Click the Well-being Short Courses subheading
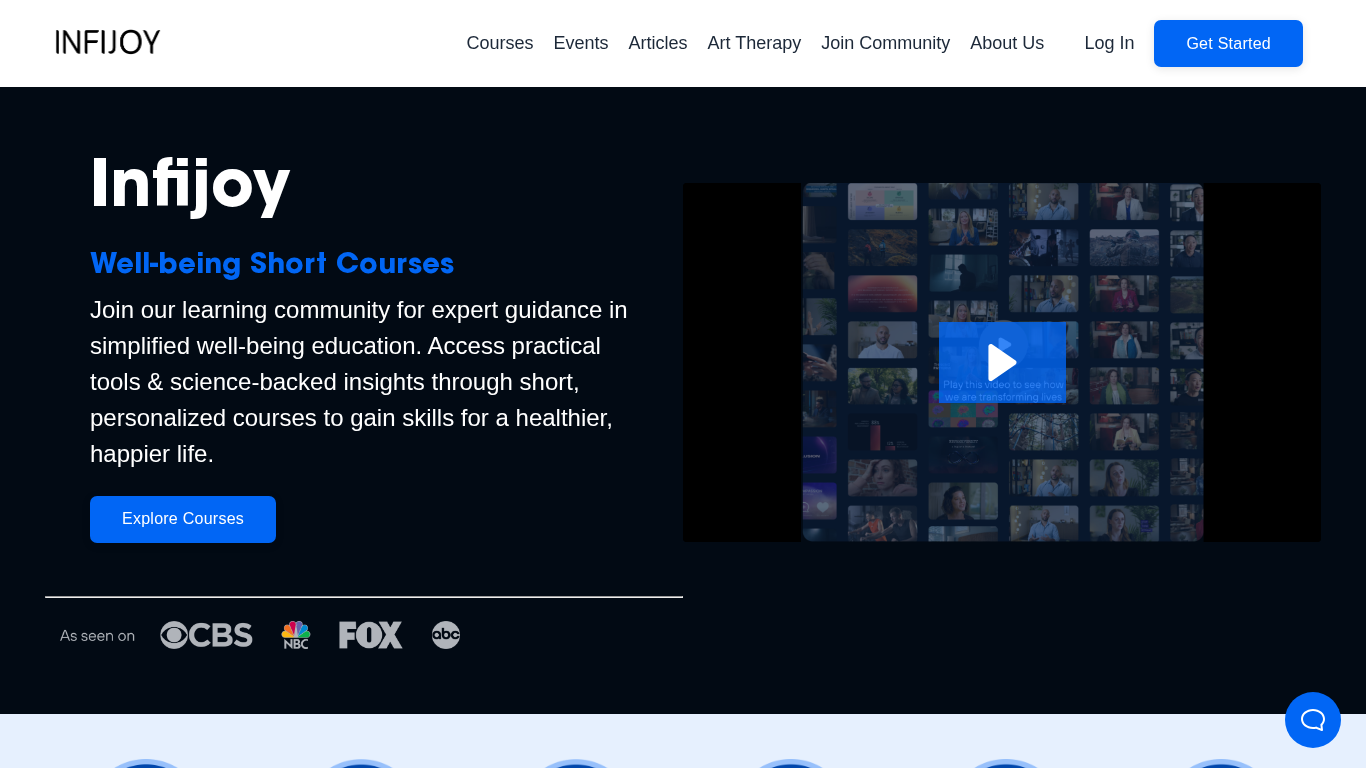Viewport: 1366px width, 768px height. (272, 264)
